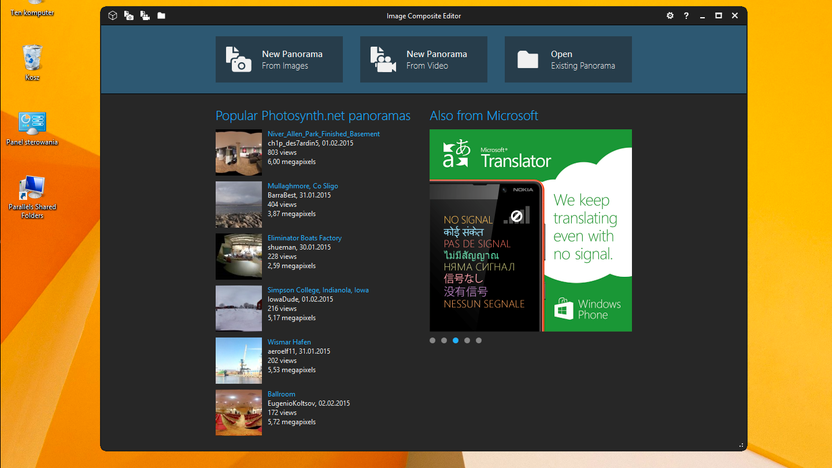Click Windows Phone store logo in ad
Image resolution: width=832 pixels, height=468 pixels.
[x=564, y=309]
